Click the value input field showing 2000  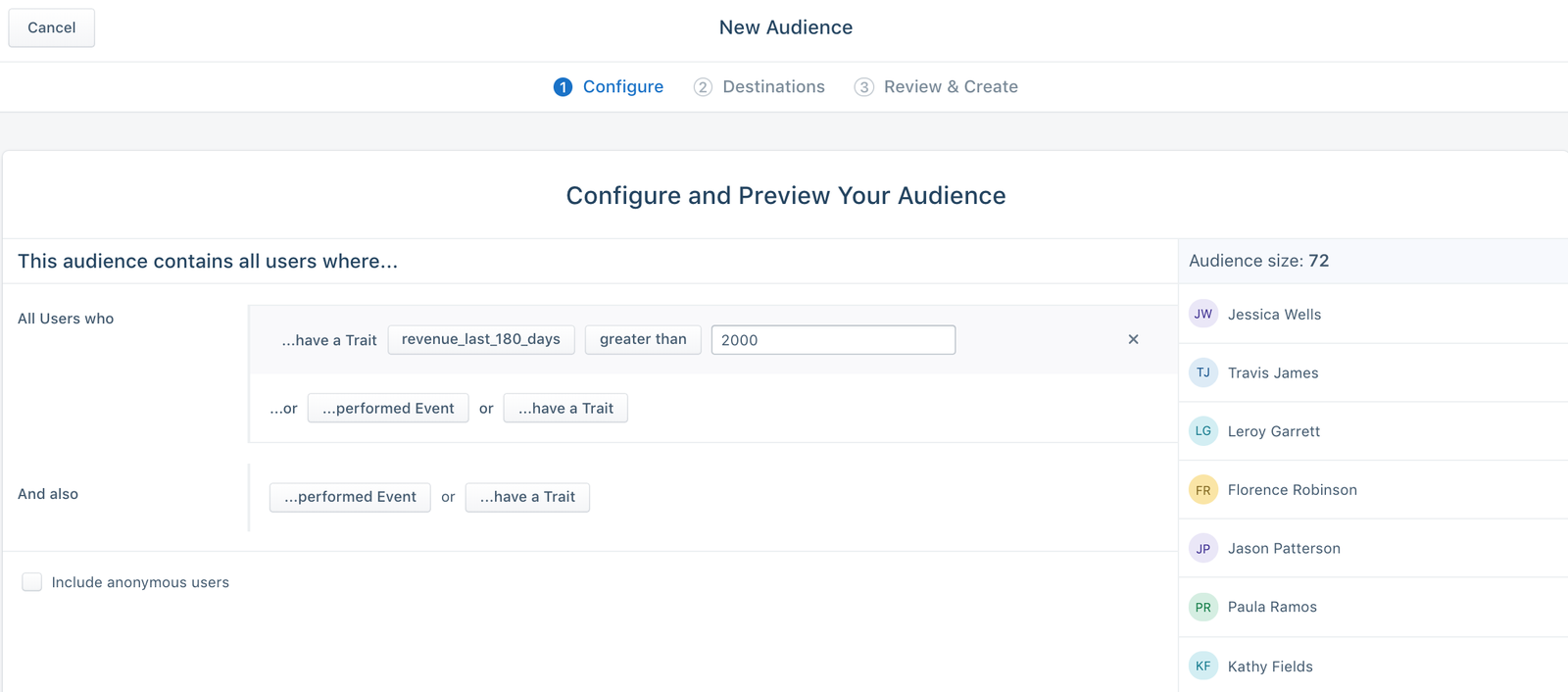[833, 340]
